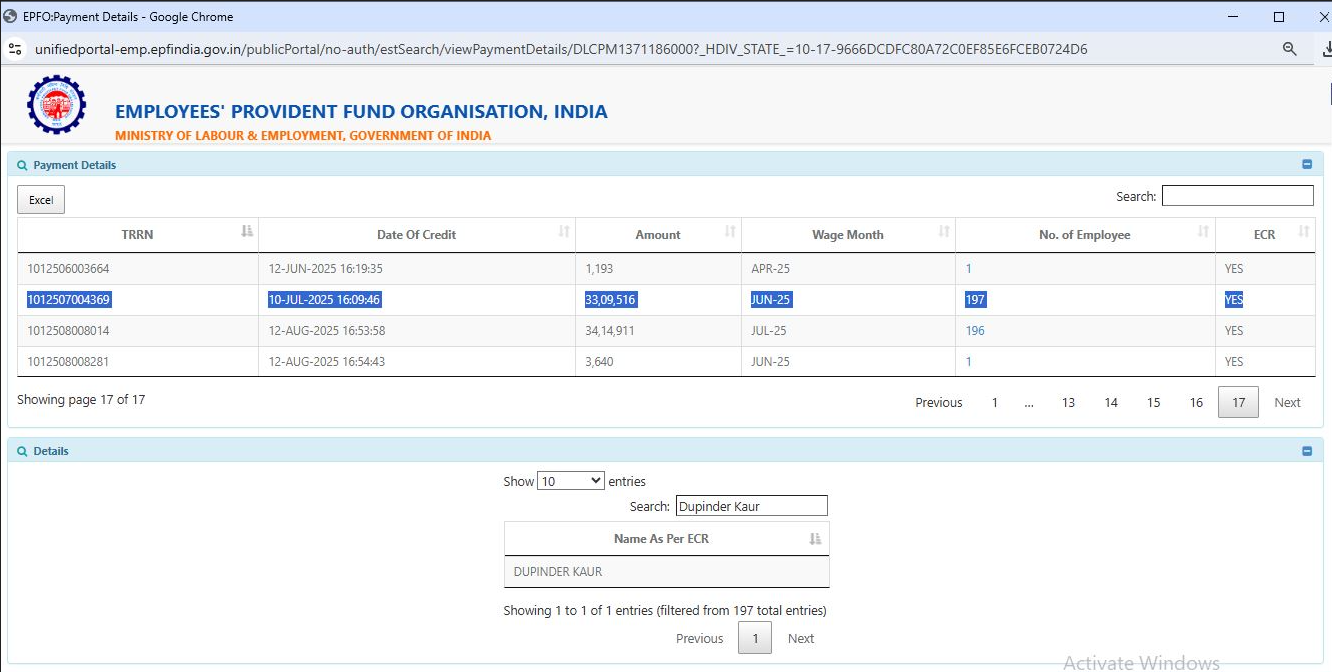Click Previous in payment pagination
1332x672 pixels.
pos(938,403)
